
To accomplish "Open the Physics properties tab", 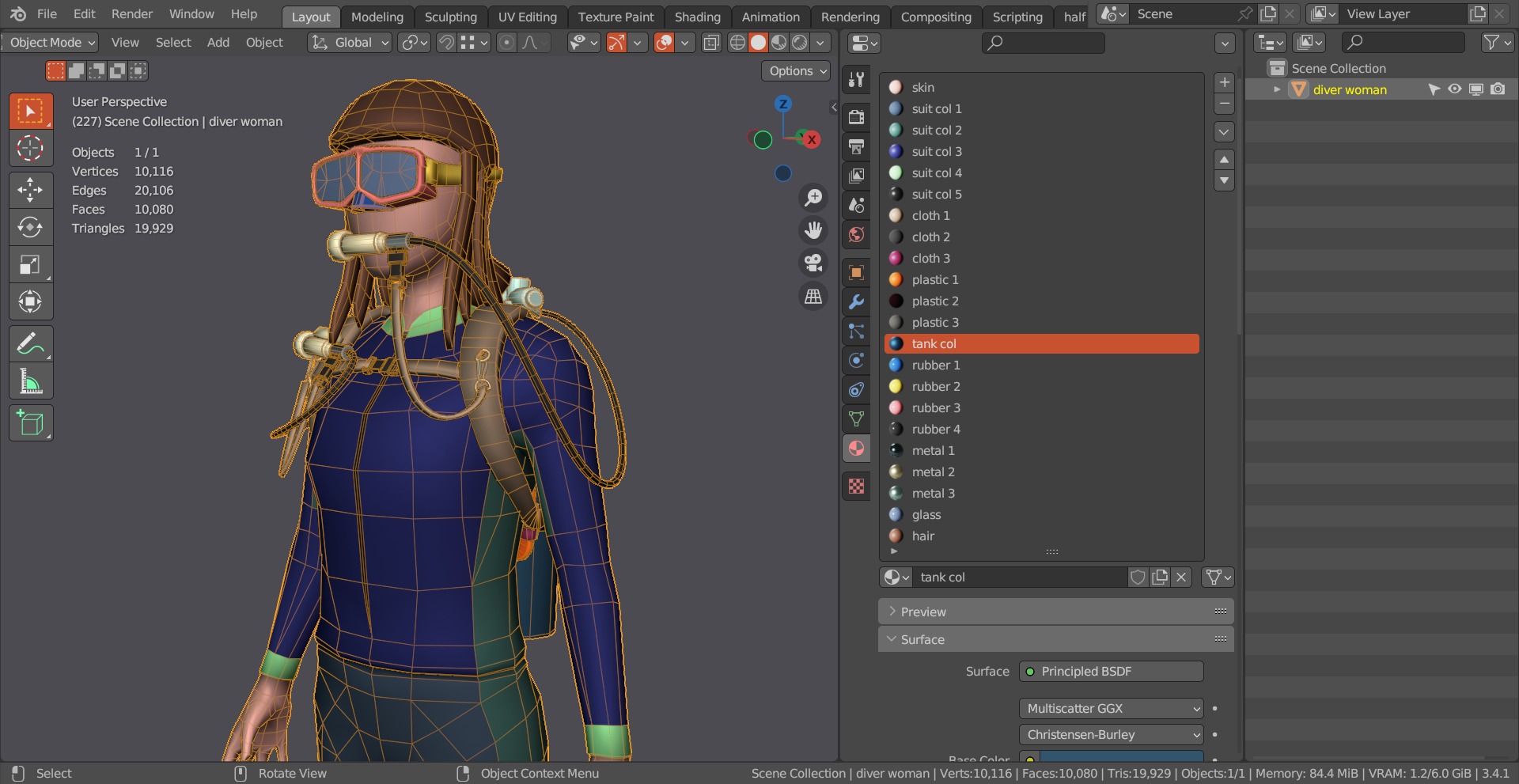I will click(857, 361).
